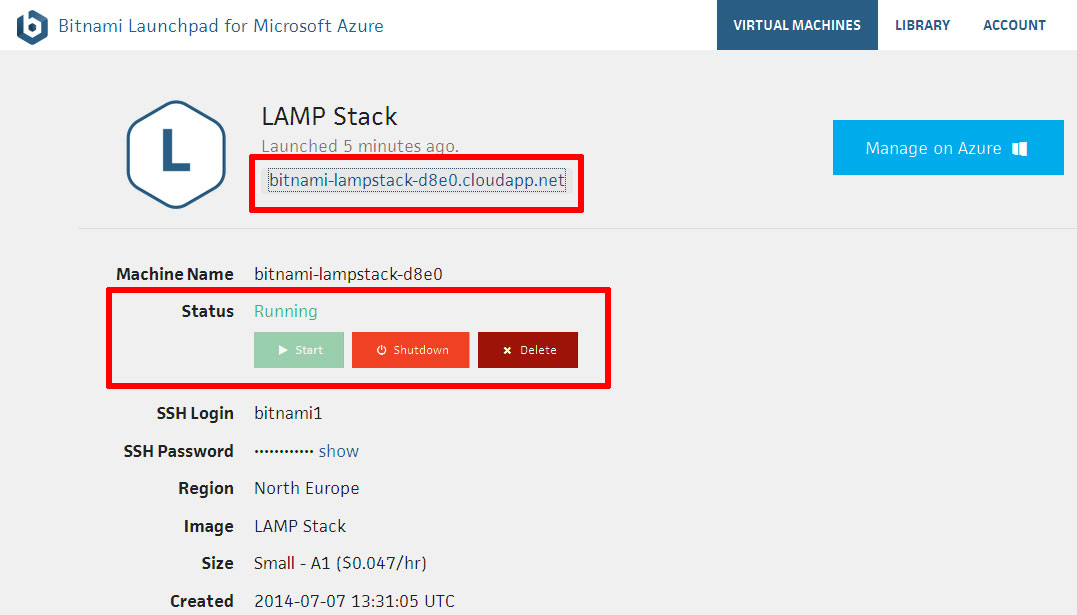Shut down the virtual machine
The image size is (1077, 615).
click(411, 350)
